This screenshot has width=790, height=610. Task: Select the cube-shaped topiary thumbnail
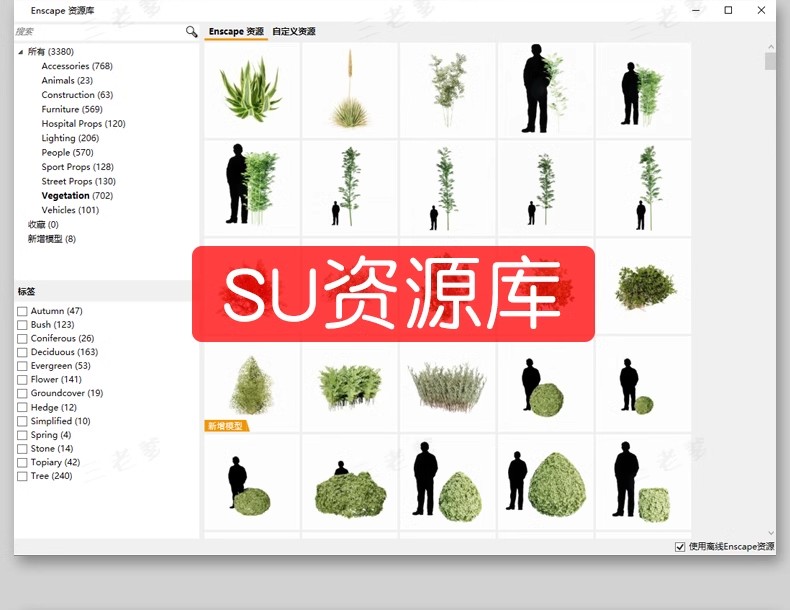[643, 482]
